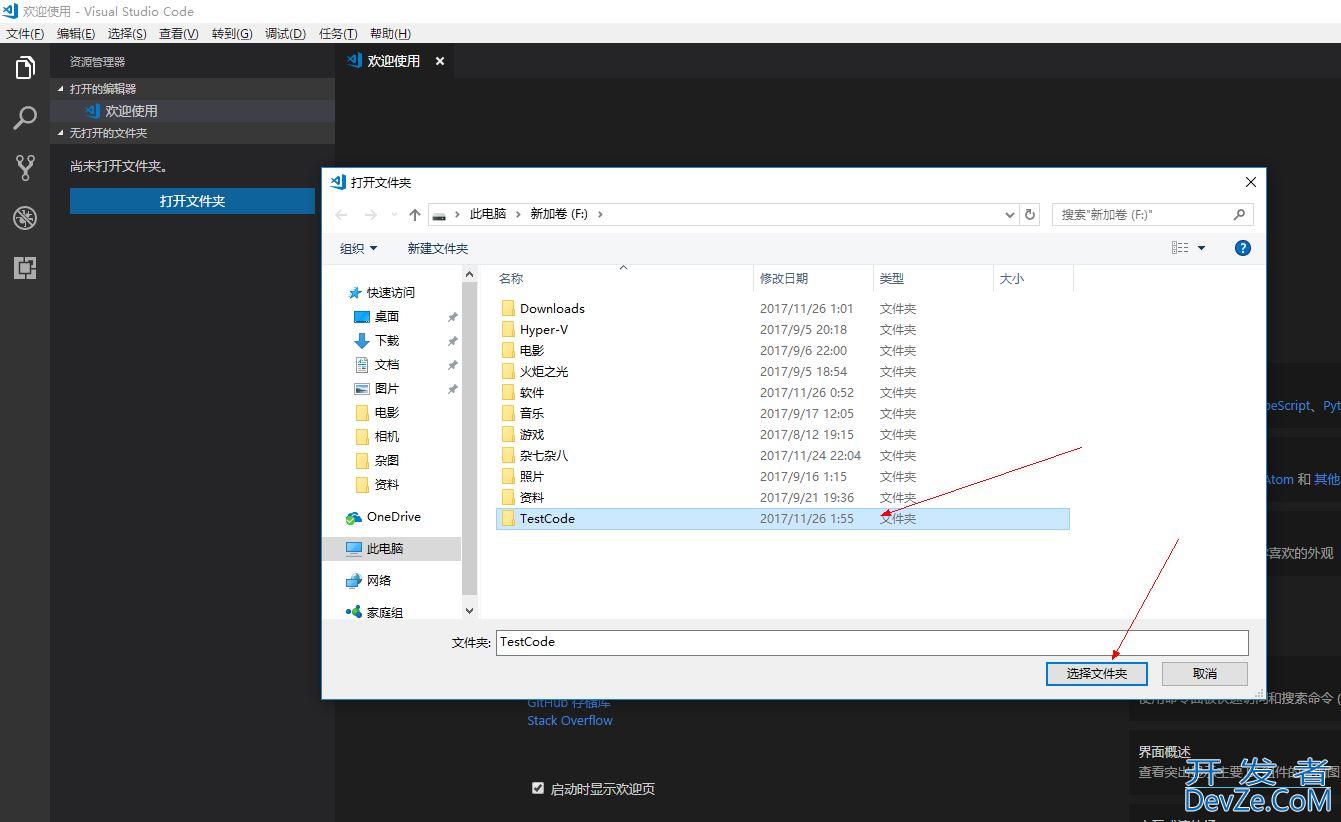This screenshot has height=822, width=1341.
Task: Click the 文件夹 name input field
Action: click(x=872, y=642)
